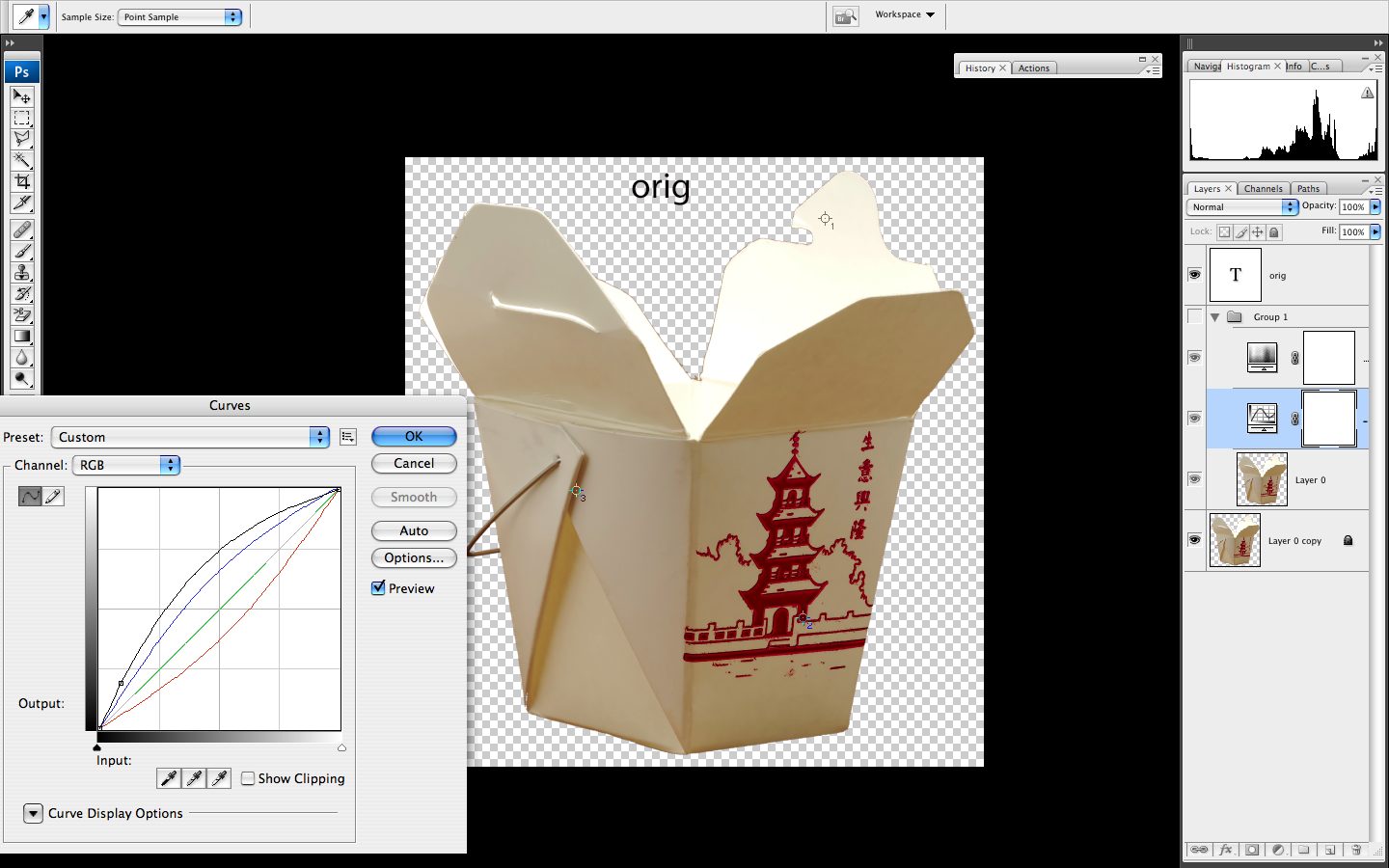Choose the Gradient tool

tap(22, 336)
